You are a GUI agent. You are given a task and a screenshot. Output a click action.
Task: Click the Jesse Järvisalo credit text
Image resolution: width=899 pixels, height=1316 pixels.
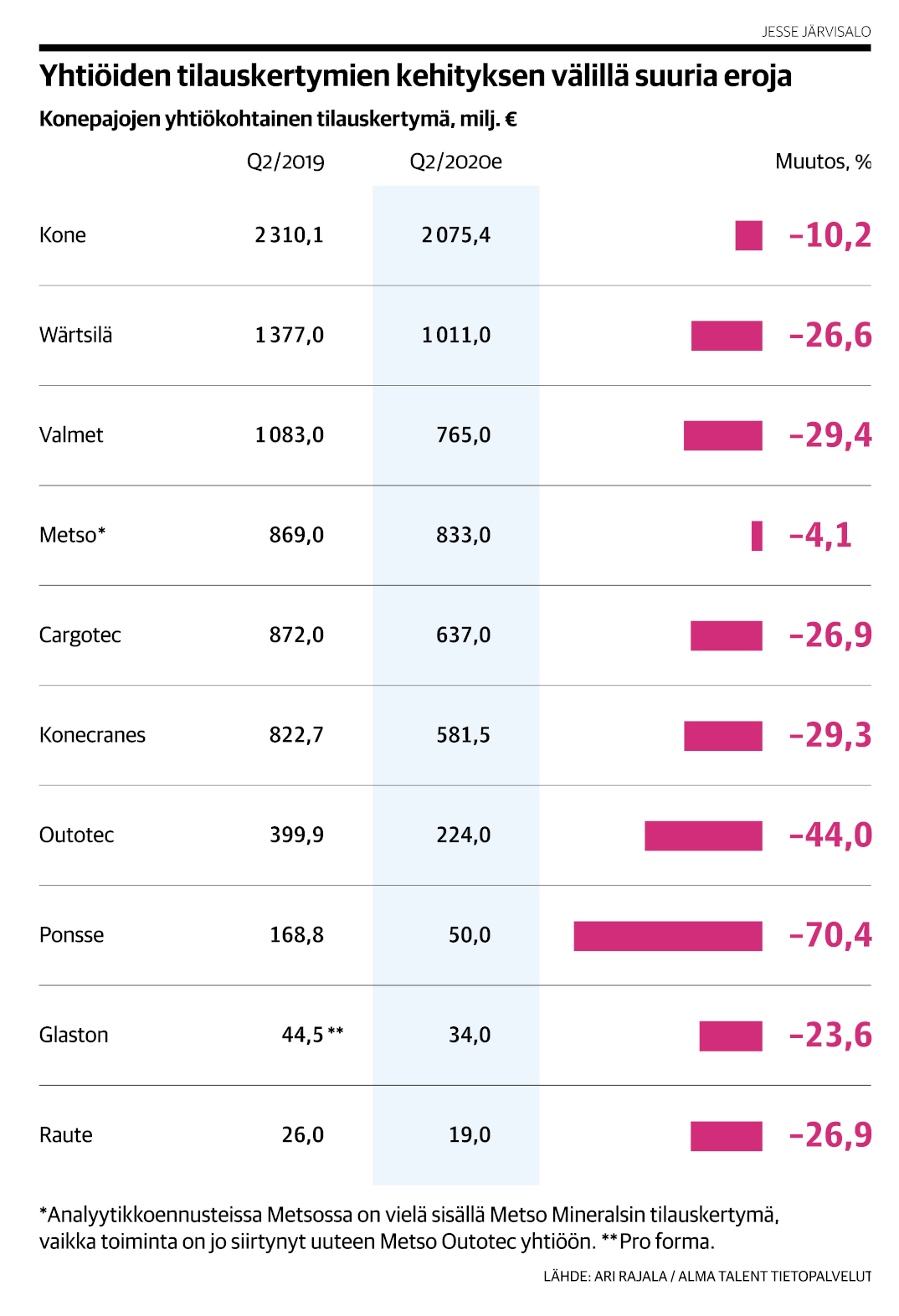tap(816, 32)
